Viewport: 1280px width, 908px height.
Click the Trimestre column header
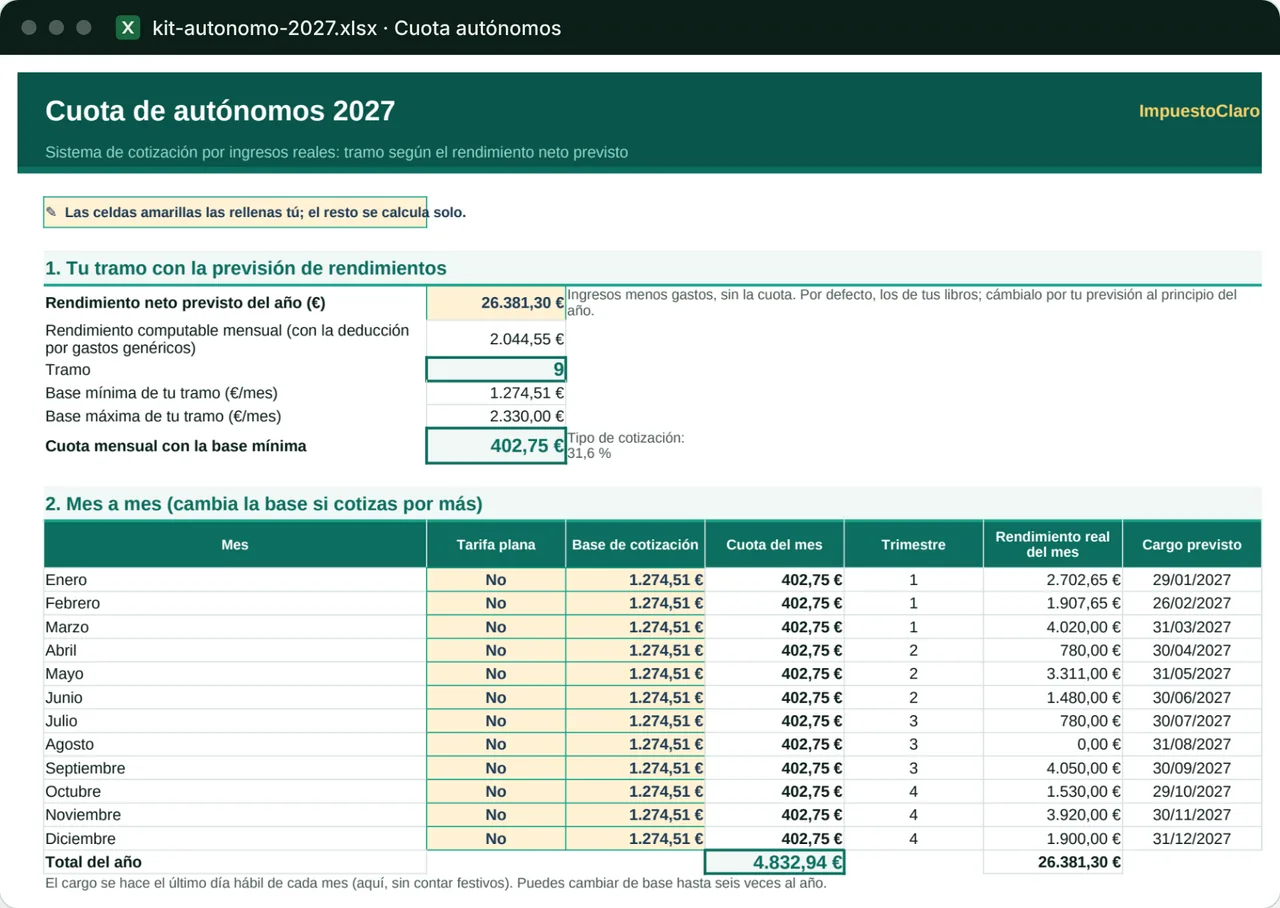point(913,545)
